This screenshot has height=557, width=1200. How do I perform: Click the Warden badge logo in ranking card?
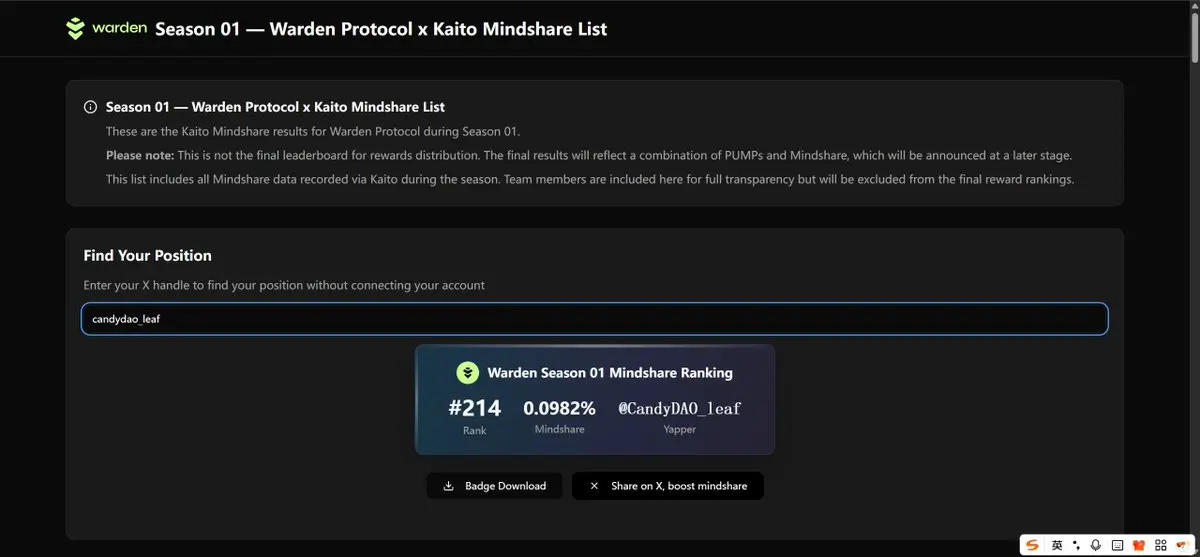coord(468,373)
